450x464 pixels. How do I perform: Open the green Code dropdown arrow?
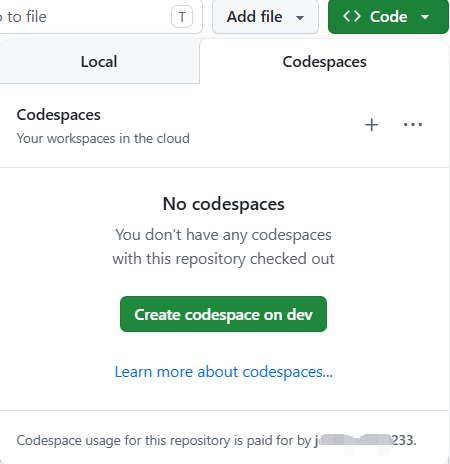425,17
